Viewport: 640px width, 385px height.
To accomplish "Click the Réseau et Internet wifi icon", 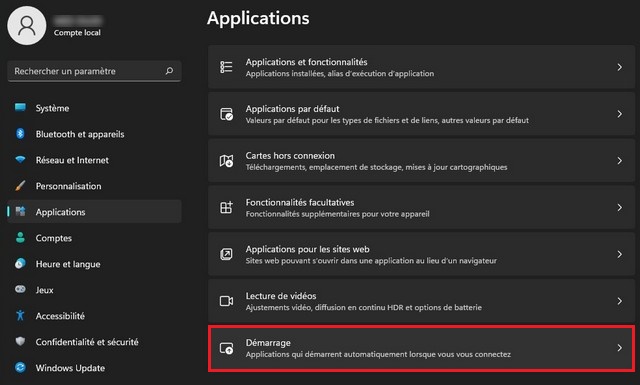I will click(20, 160).
